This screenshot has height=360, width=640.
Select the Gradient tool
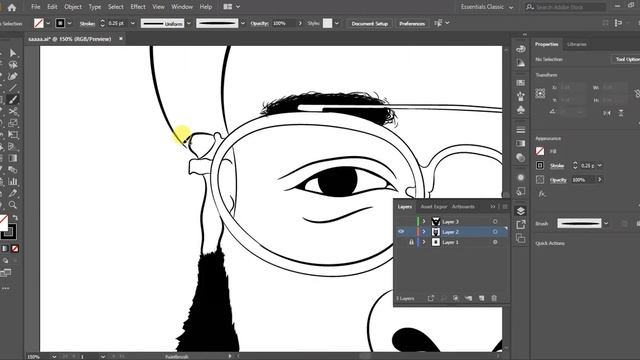click(13, 158)
